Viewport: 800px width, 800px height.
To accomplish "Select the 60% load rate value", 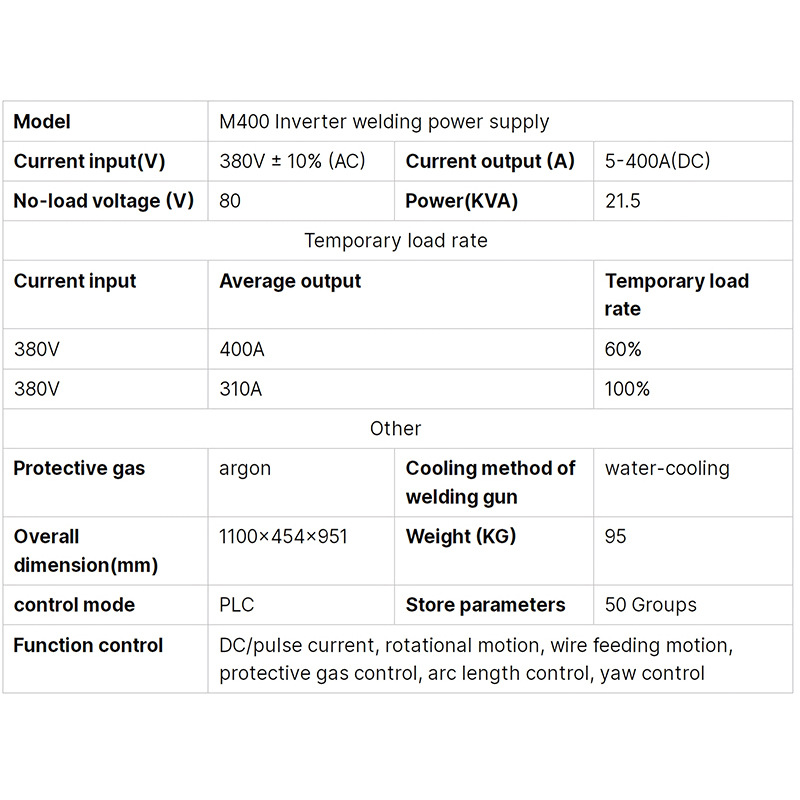I will (x=623, y=349).
